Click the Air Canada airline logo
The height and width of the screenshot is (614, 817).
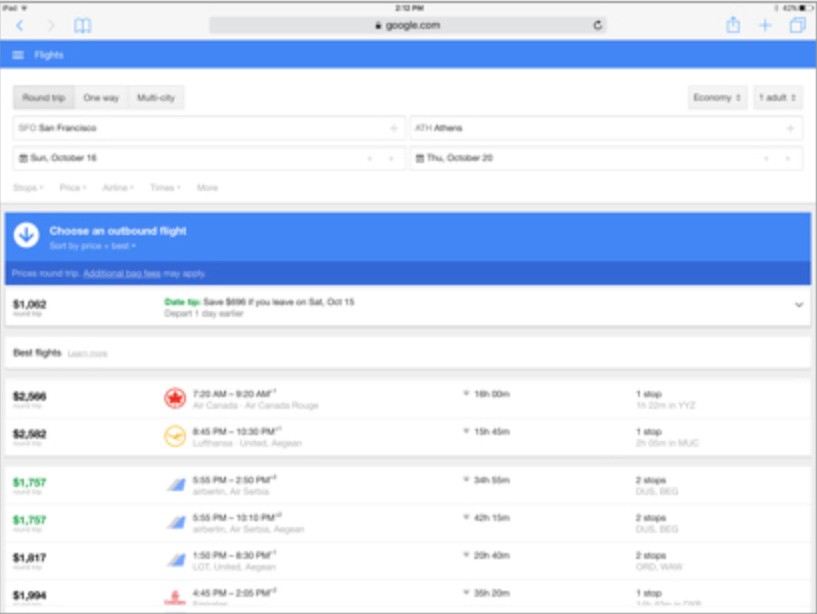(x=175, y=398)
